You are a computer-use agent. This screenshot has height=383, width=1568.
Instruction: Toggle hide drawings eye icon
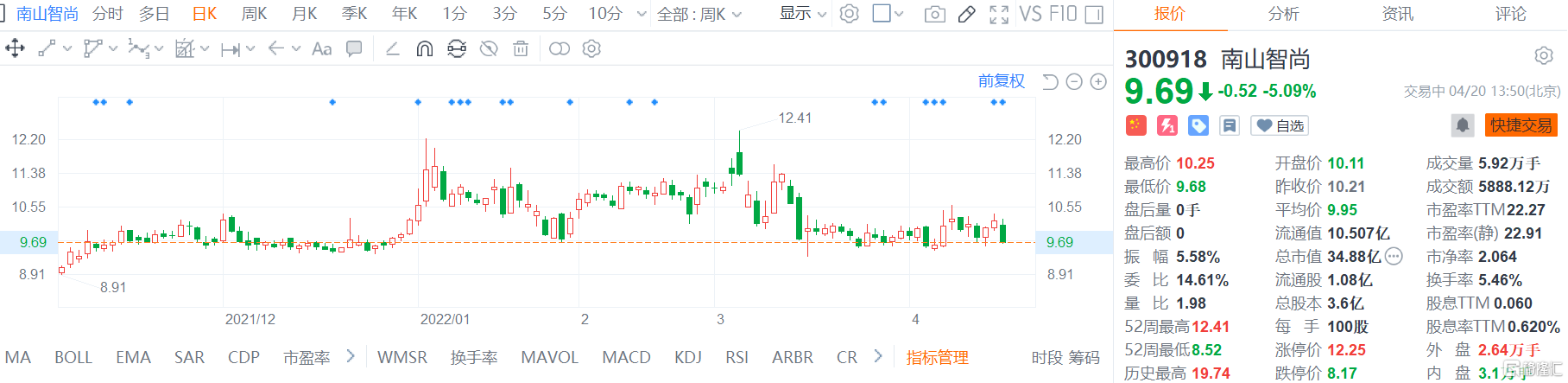pyautogui.click(x=489, y=48)
